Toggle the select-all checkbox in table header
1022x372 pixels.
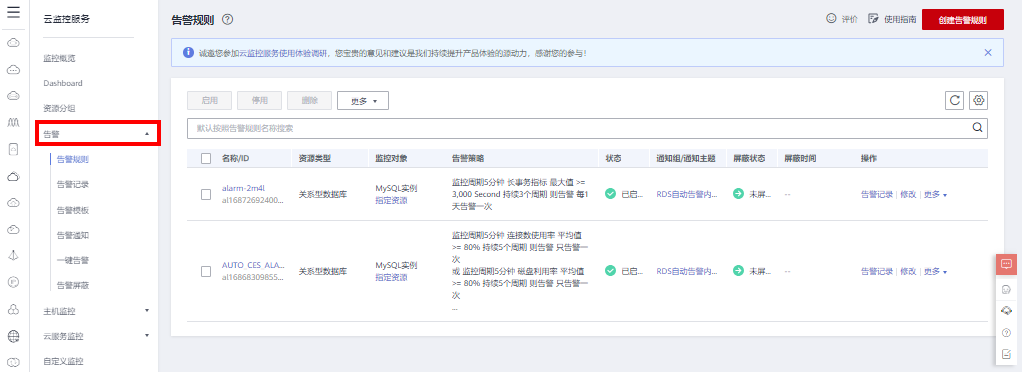click(206, 158)
